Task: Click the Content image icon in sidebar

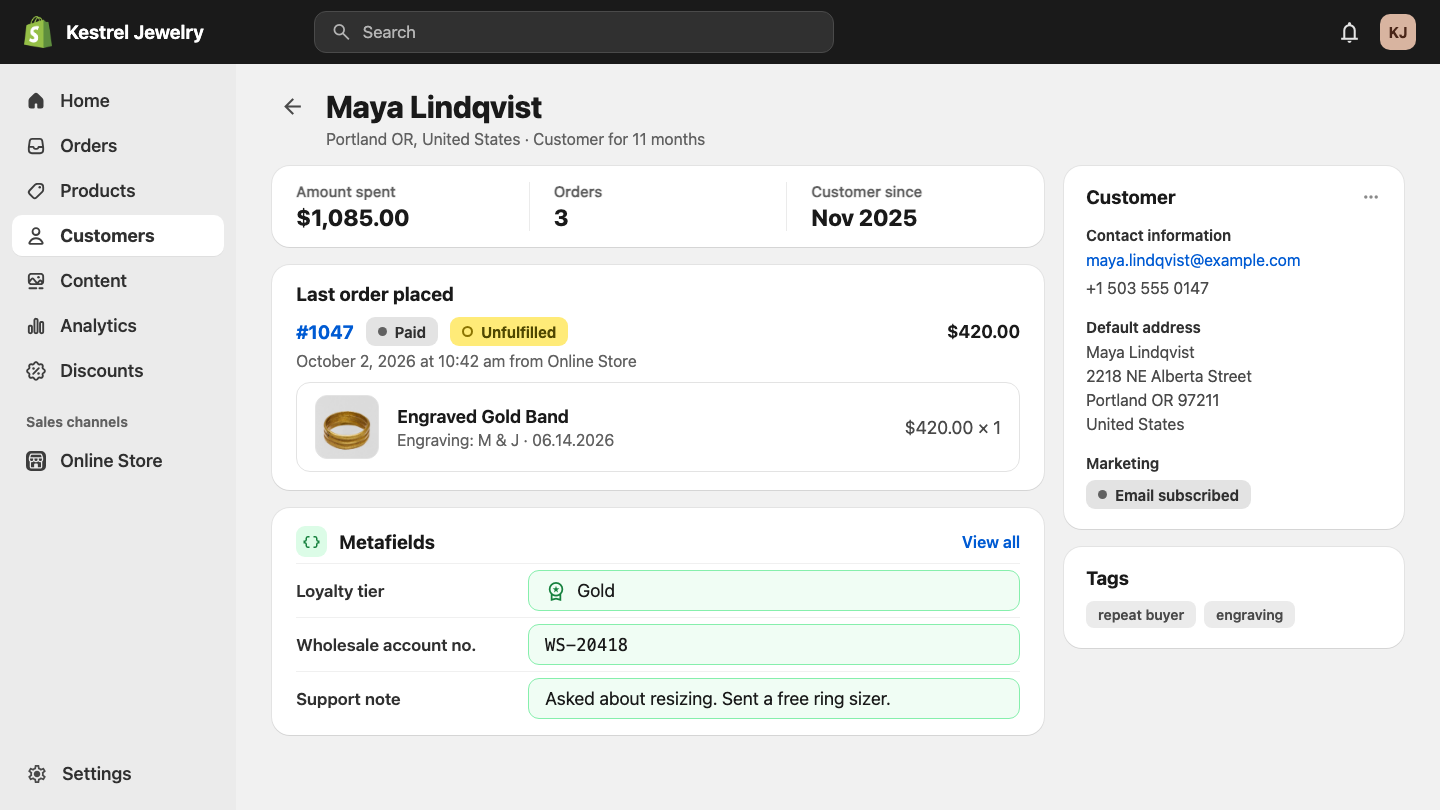Action: click(x=36, y=281)
